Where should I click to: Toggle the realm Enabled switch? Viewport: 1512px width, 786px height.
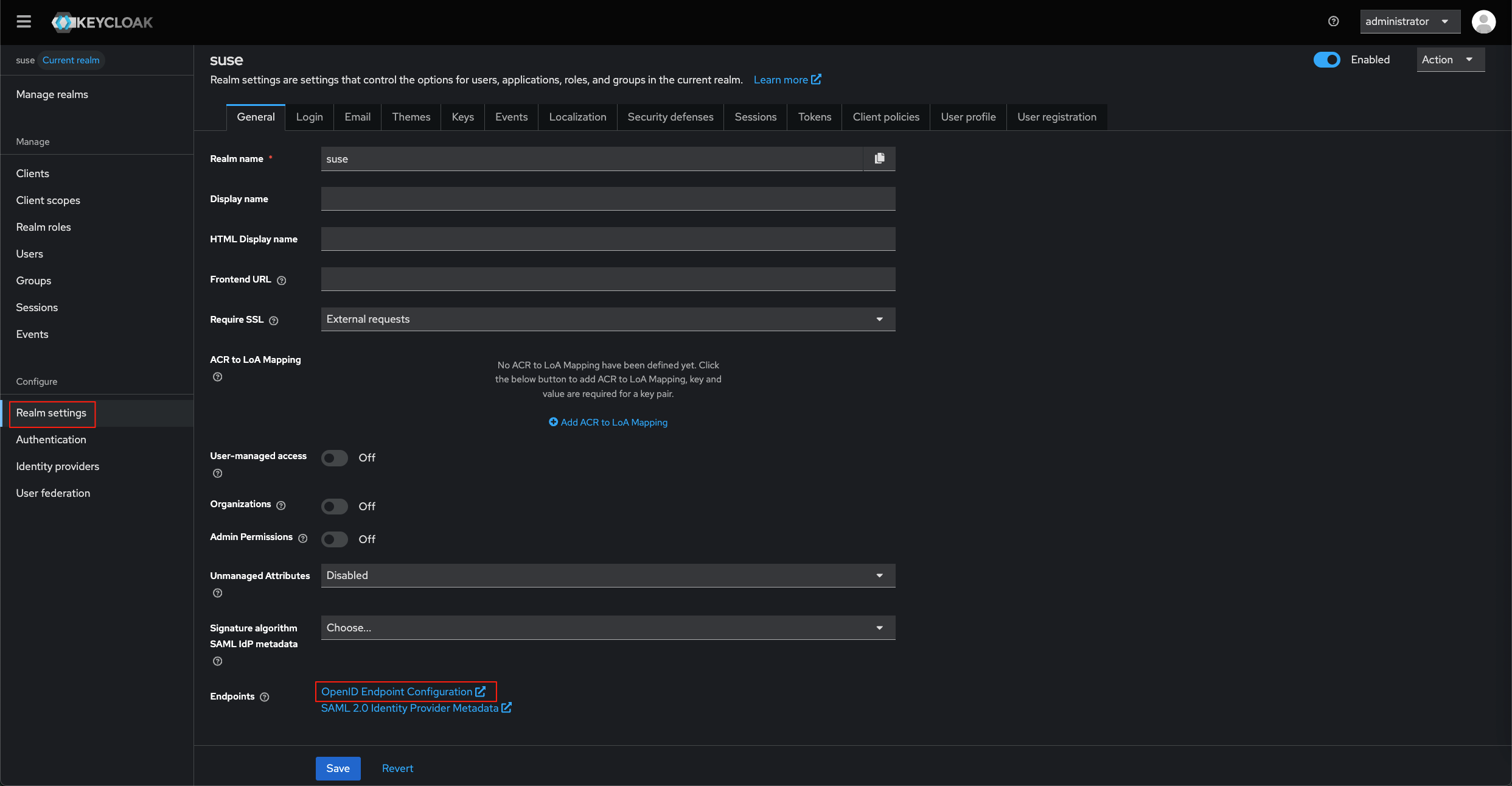click(1326, 60)
